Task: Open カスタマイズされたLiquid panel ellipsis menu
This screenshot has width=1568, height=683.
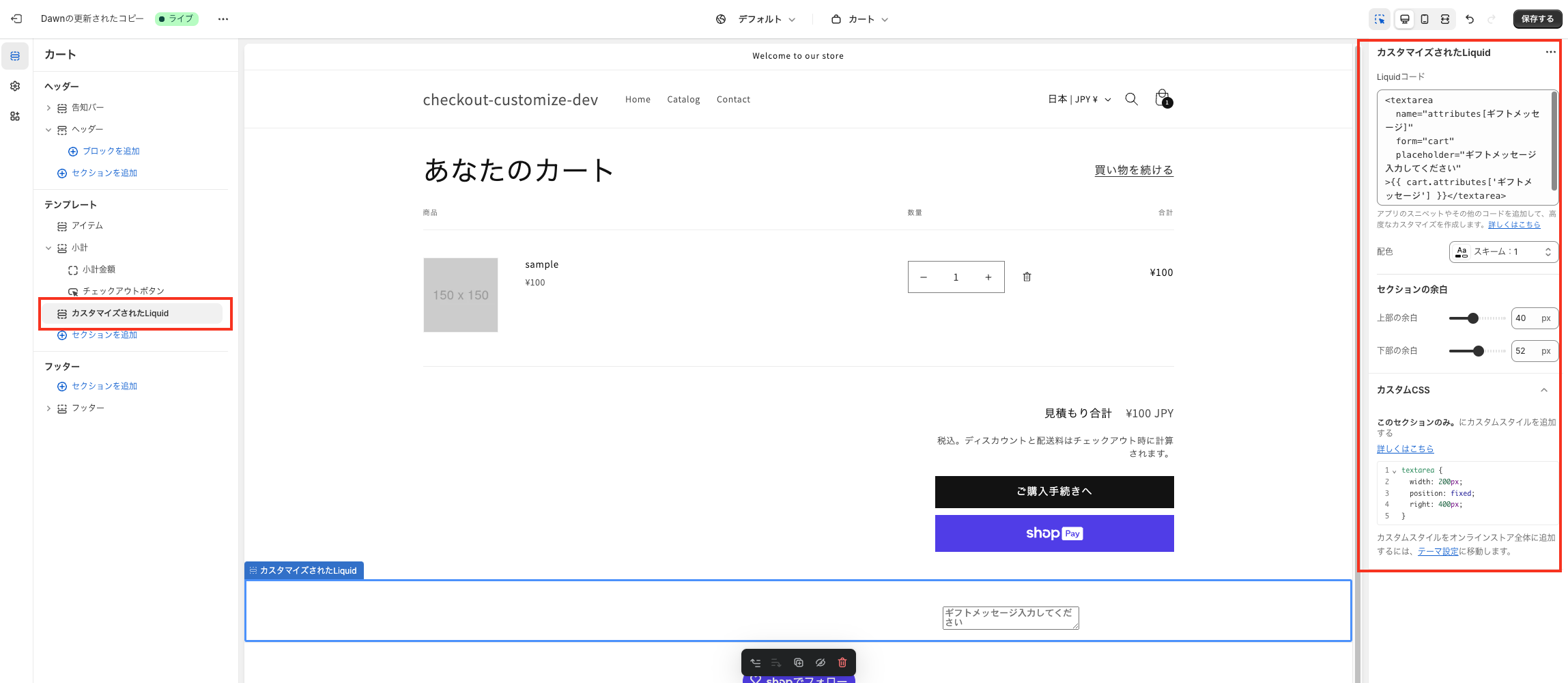Action: tap(1550, 53)
